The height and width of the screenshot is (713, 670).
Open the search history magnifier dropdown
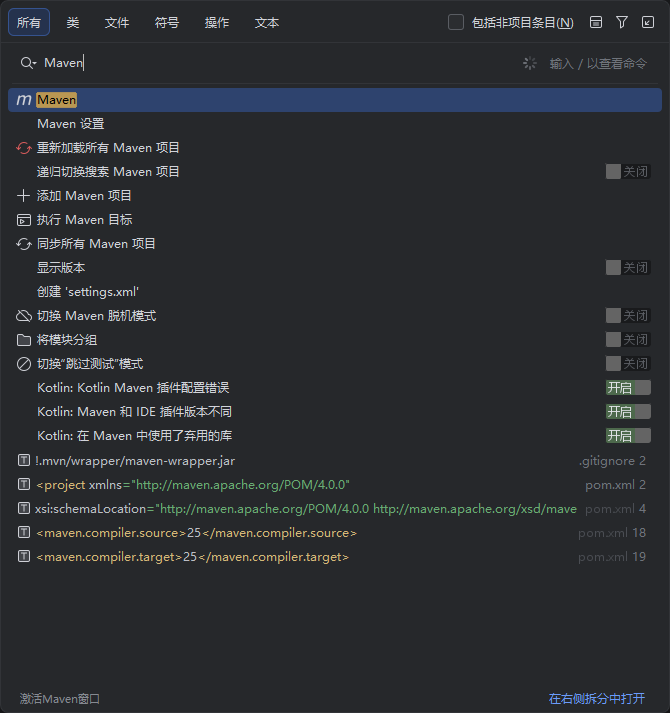pyautogui.click(x=28, y=63)
